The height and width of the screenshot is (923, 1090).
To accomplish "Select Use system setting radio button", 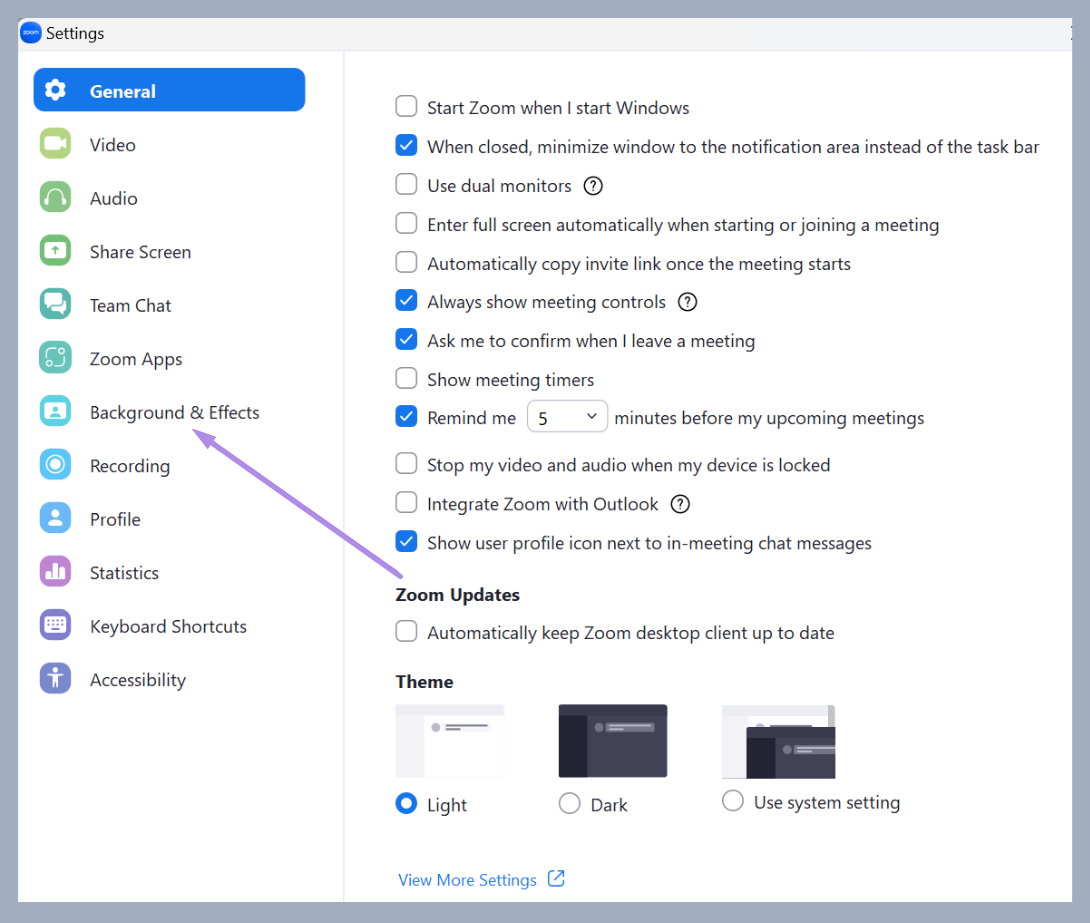I will click(x=733, y=801).
